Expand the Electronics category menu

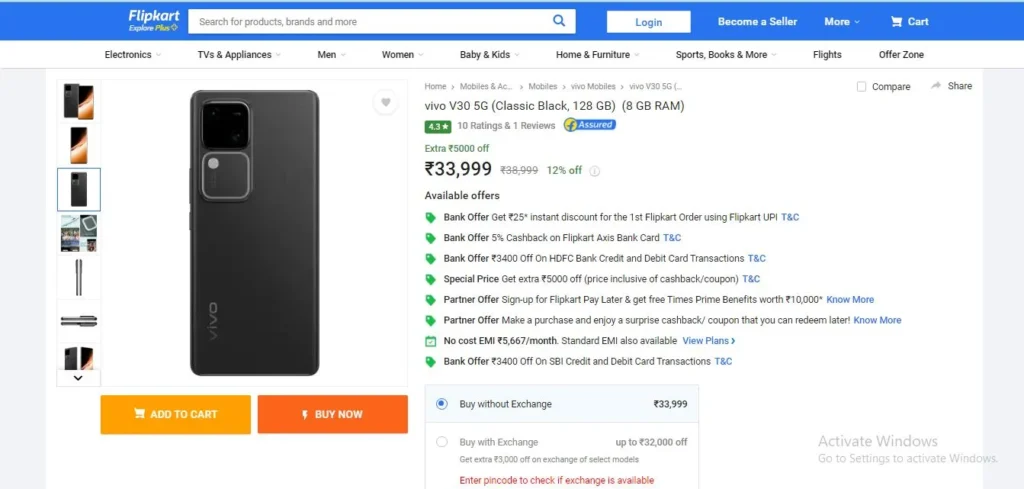pos(133,55)
